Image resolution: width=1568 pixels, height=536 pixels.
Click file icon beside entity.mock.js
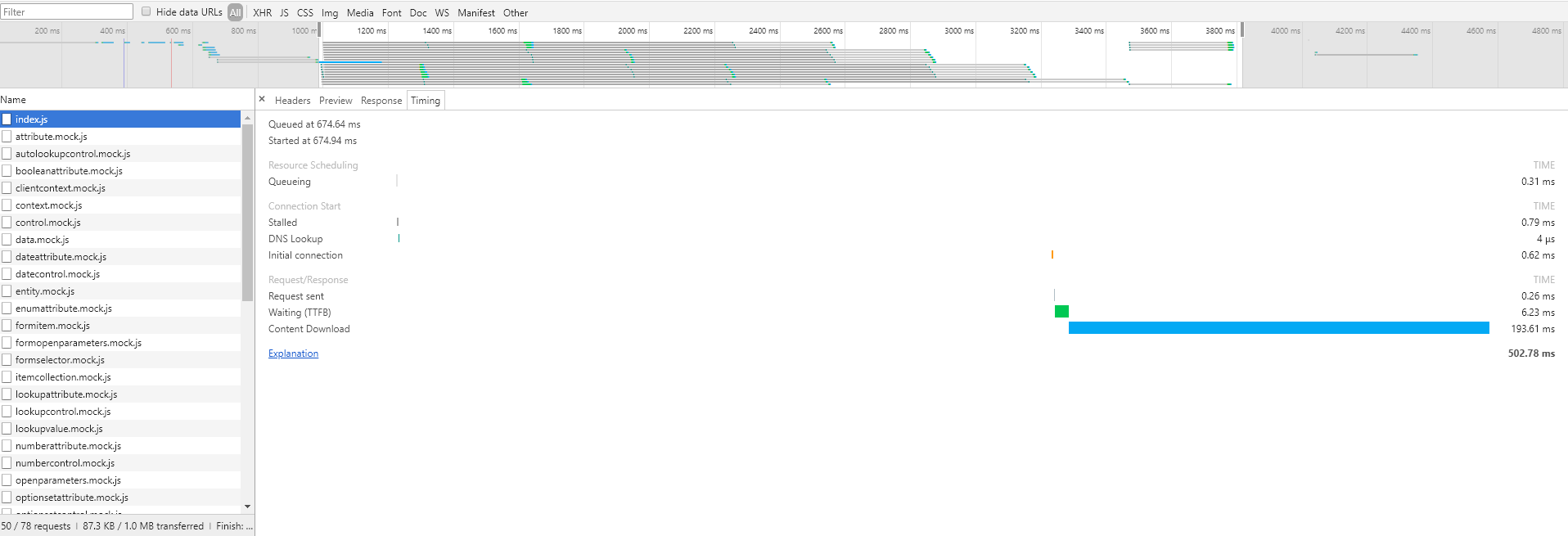point(7,291)
